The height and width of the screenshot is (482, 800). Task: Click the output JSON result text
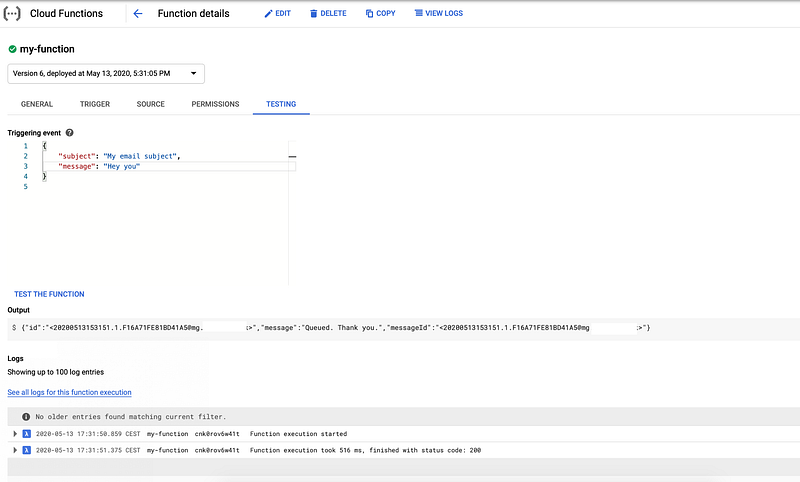point(336,328)
